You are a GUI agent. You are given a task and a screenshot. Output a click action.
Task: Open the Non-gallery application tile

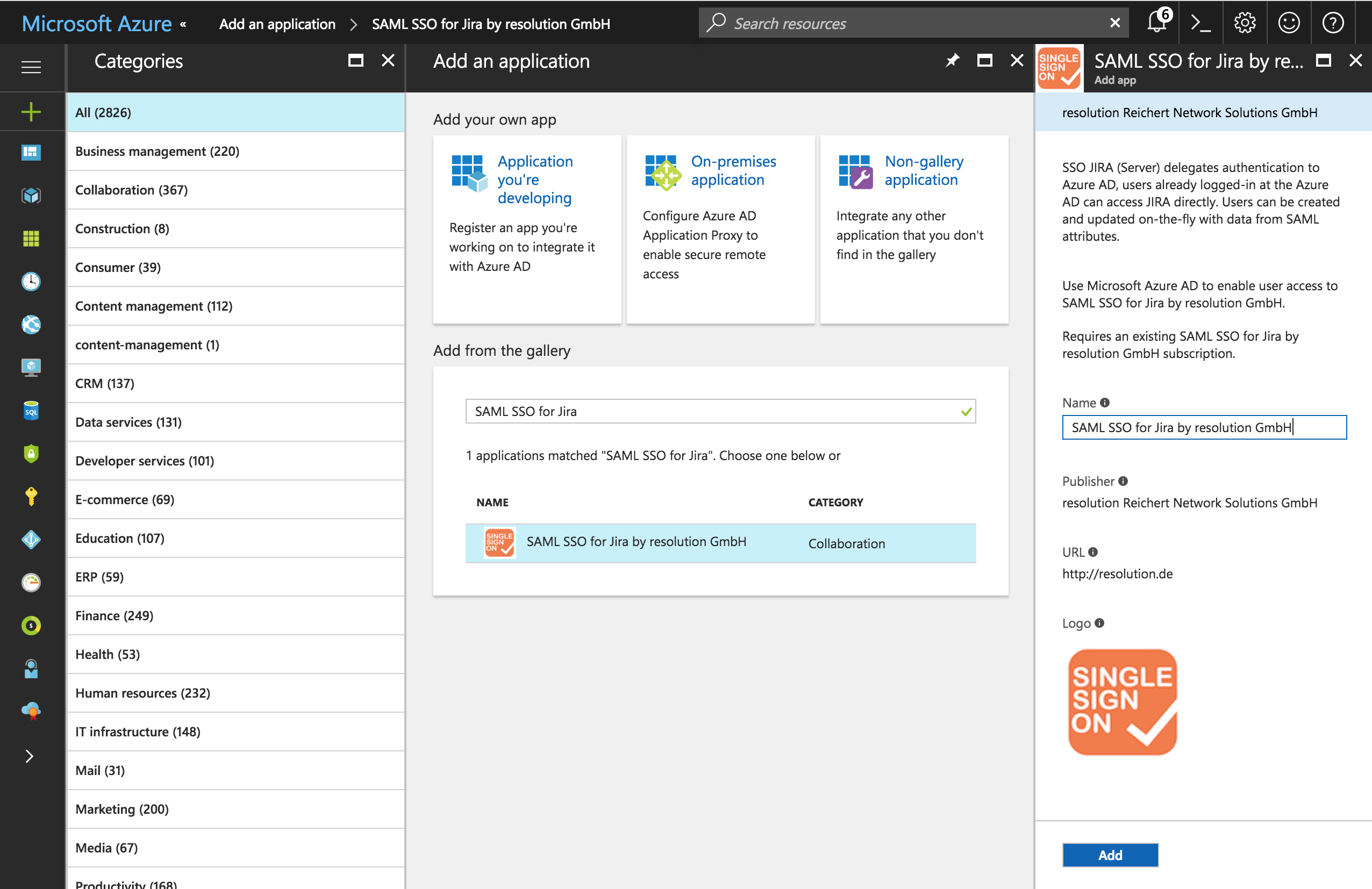click(x=914, y=230)
